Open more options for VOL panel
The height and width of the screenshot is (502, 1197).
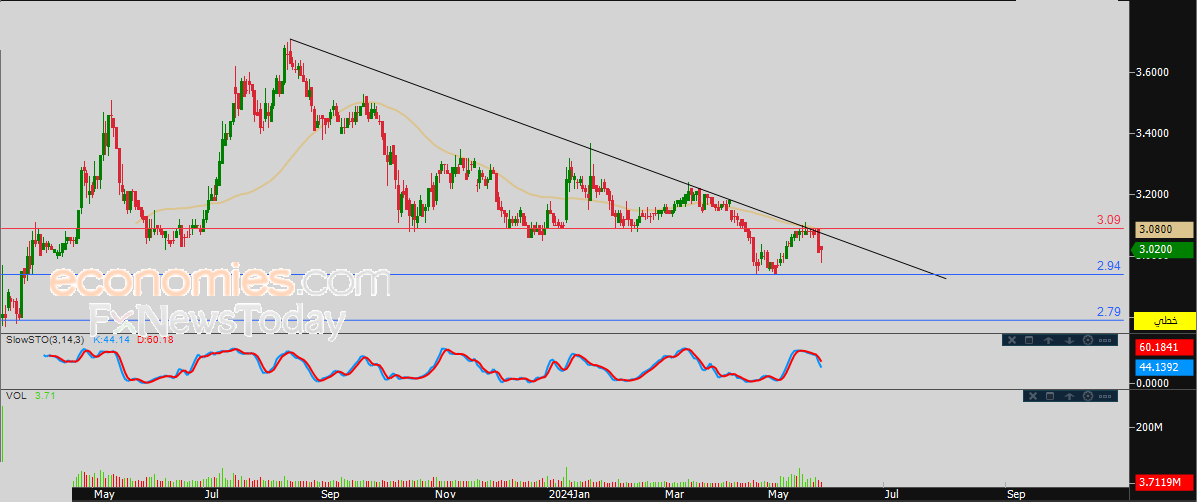pyautogui.click(x=1105, y=396)
